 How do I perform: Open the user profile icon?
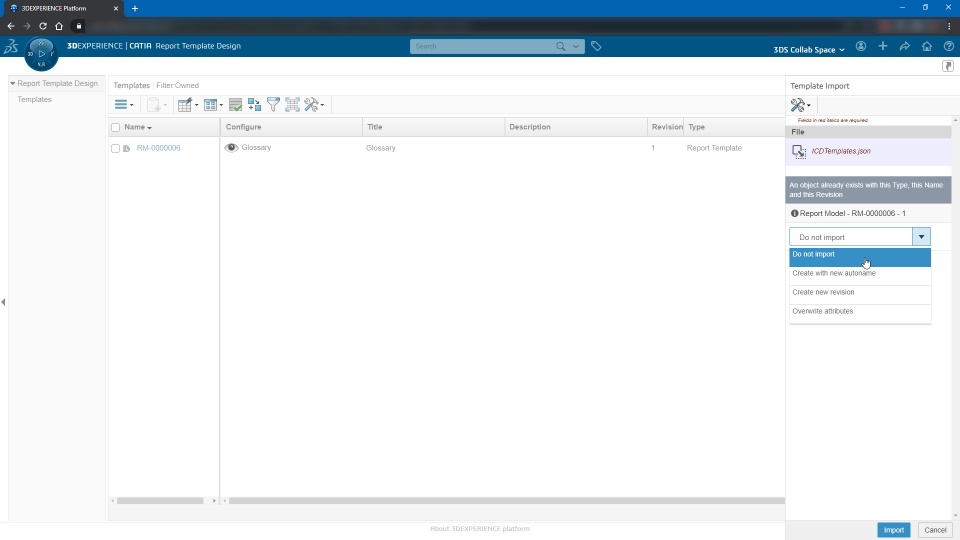pos(861,47)
